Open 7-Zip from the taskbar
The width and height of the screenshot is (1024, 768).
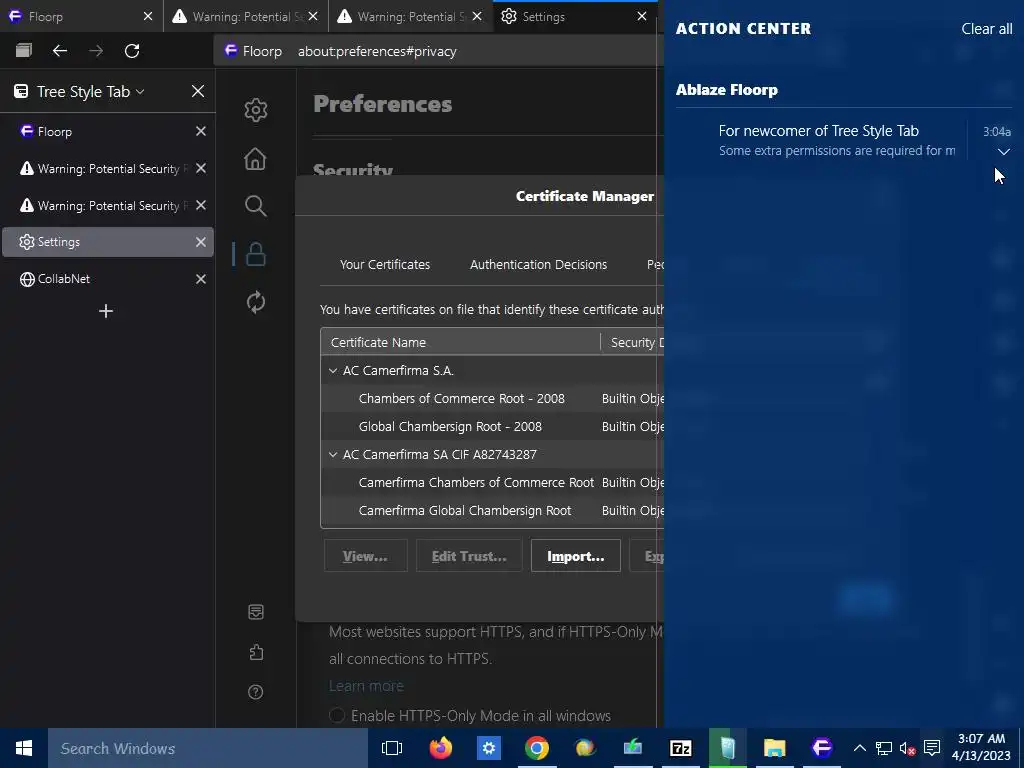(x=680, y=748)
